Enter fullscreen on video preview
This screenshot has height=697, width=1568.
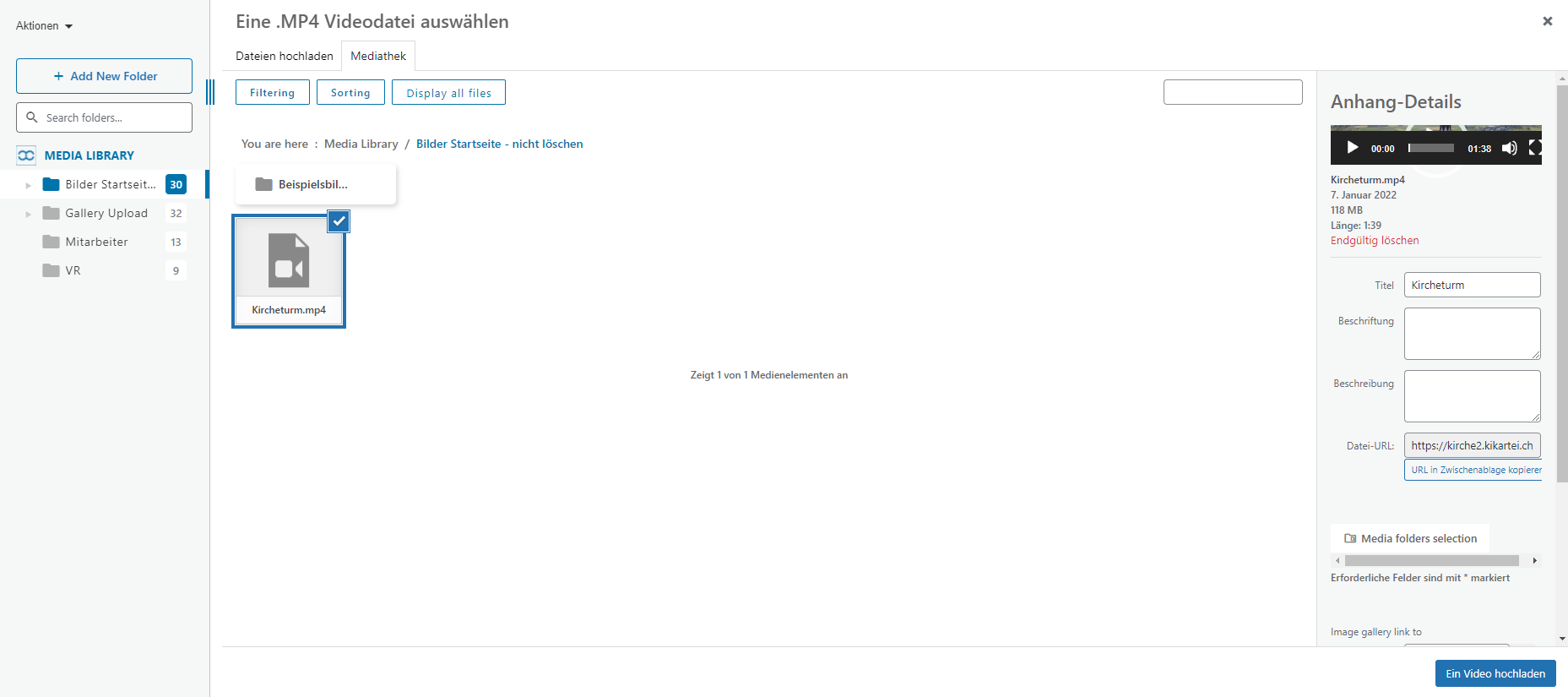pos(1535,148)
